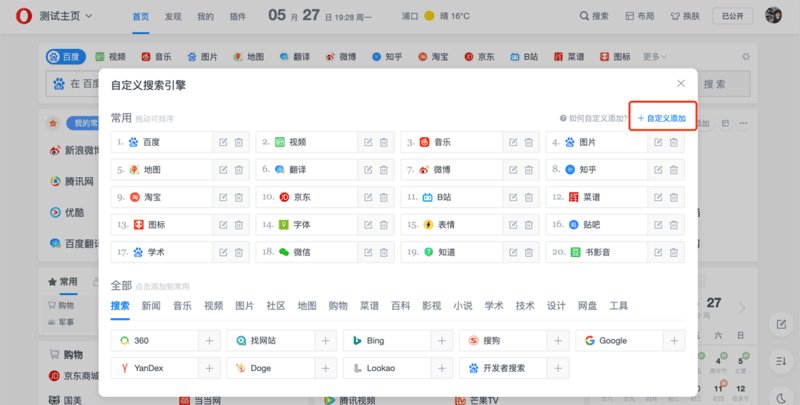
Task: Delete the 学术 search engine entry
Action: click(x=239, y=252)
